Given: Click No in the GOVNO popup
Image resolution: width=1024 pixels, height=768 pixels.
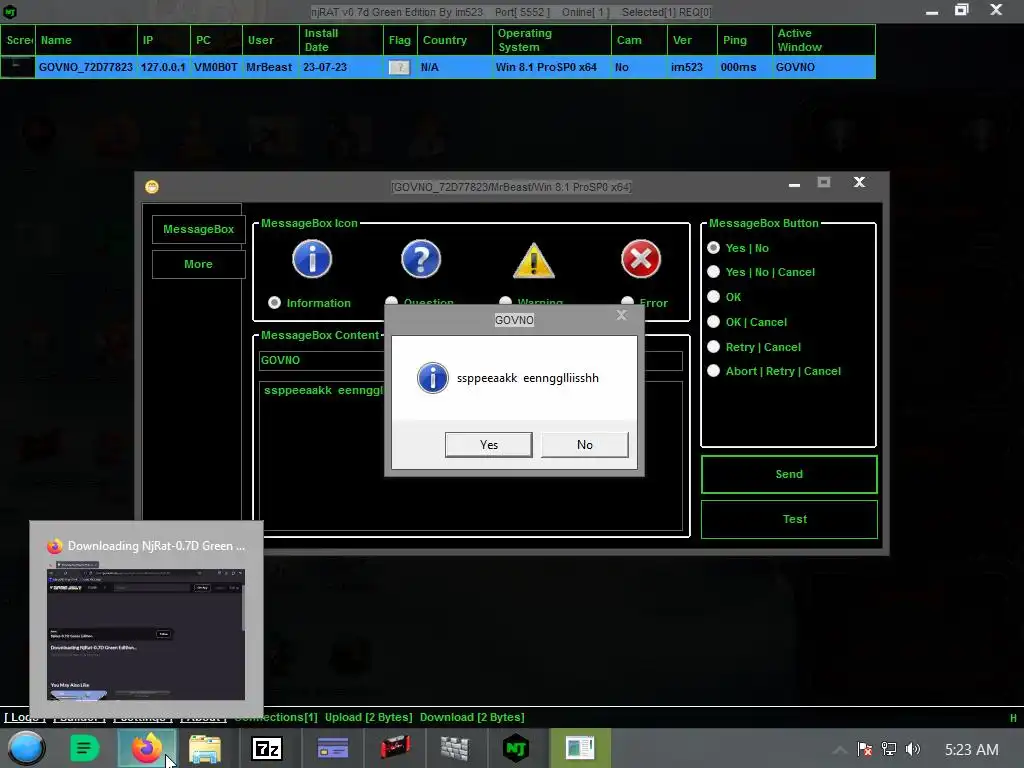Looking at the screenshot, I should [584, 445].
